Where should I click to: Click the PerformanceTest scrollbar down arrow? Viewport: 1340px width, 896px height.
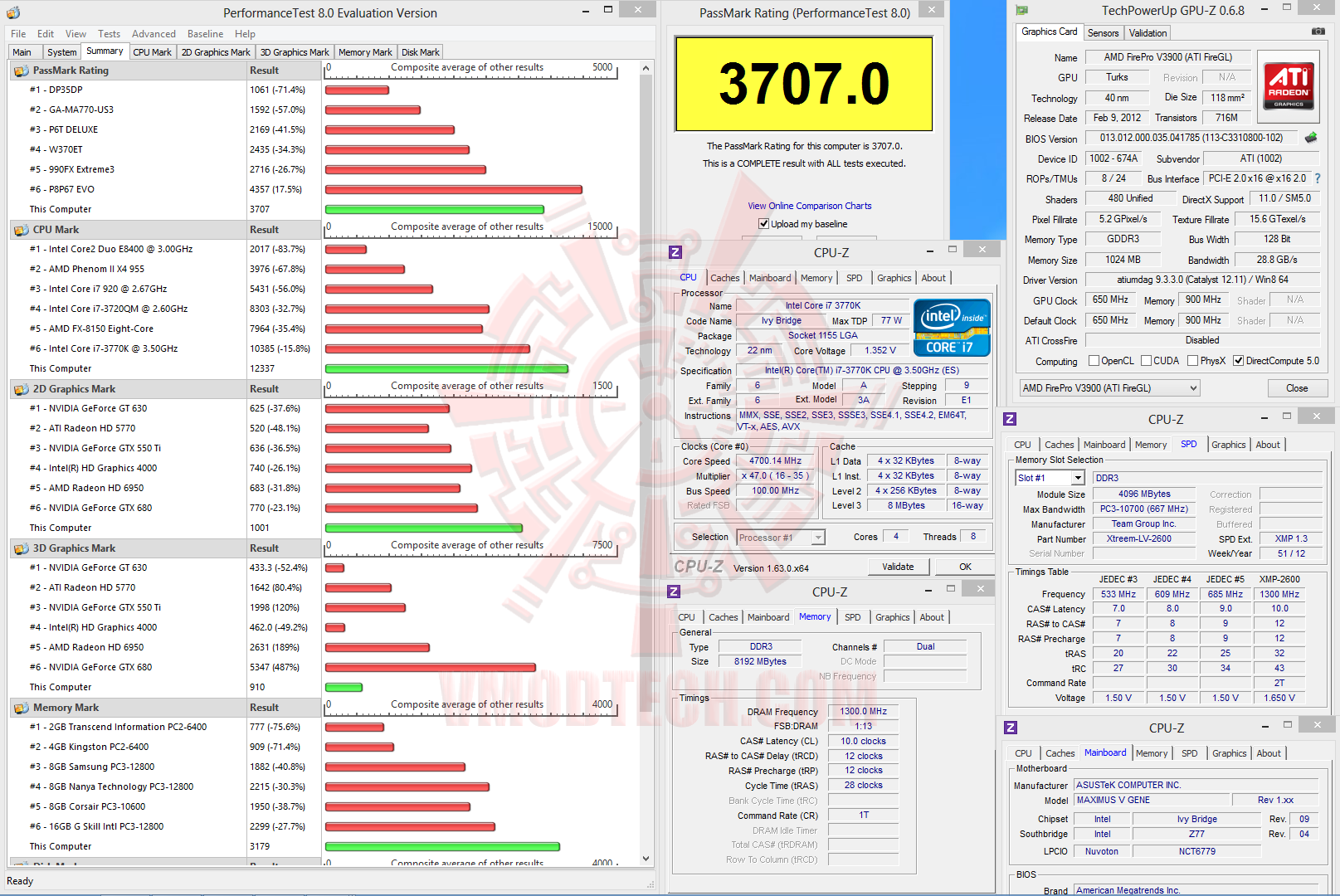coord(646,859)
